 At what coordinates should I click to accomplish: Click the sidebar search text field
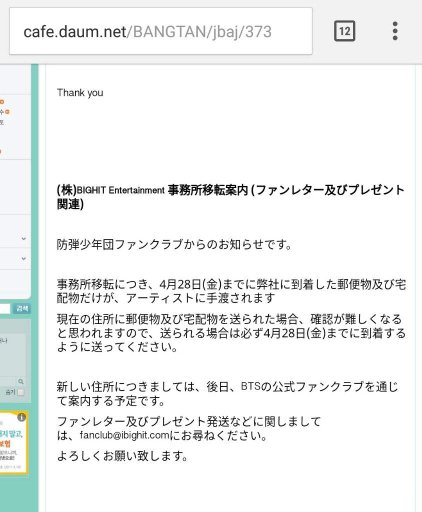point(5,308)
